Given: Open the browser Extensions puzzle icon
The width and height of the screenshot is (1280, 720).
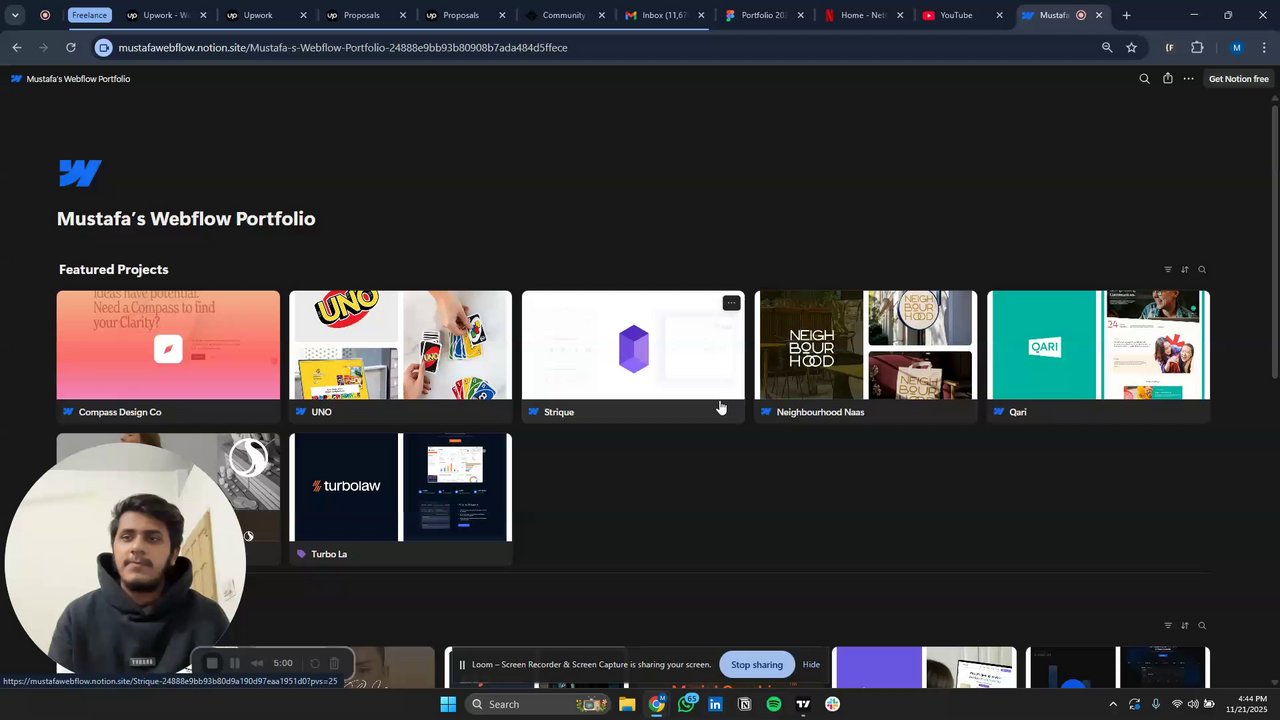Looking at the screenshot, I should point(1197,47).
